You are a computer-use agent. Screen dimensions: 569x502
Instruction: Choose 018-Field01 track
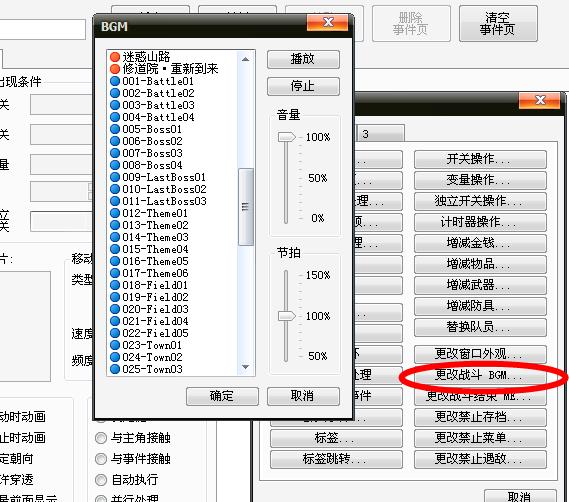(x=149, y=285)
